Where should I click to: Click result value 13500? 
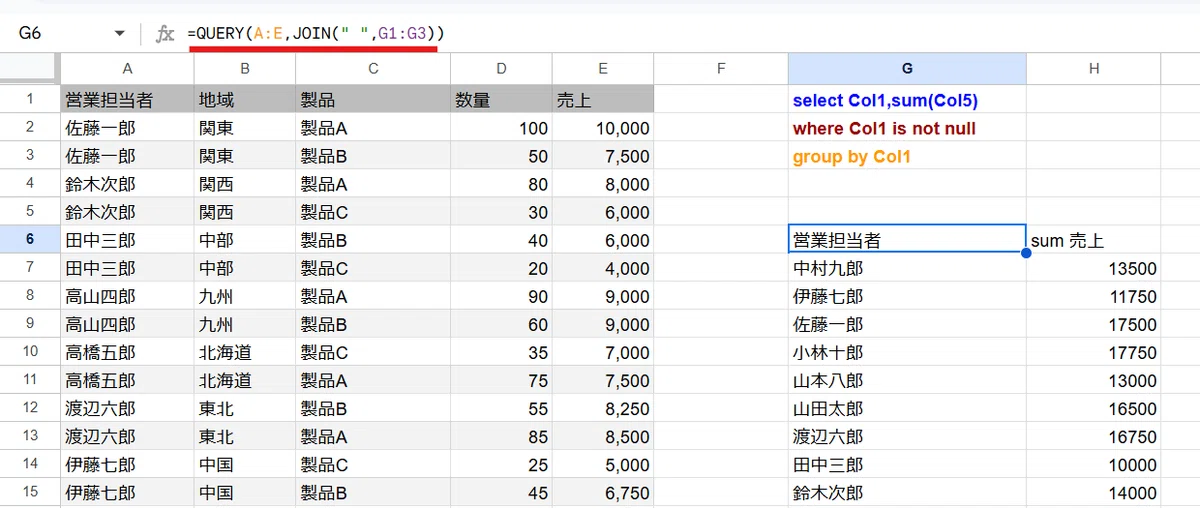[x=1094, y=268]
